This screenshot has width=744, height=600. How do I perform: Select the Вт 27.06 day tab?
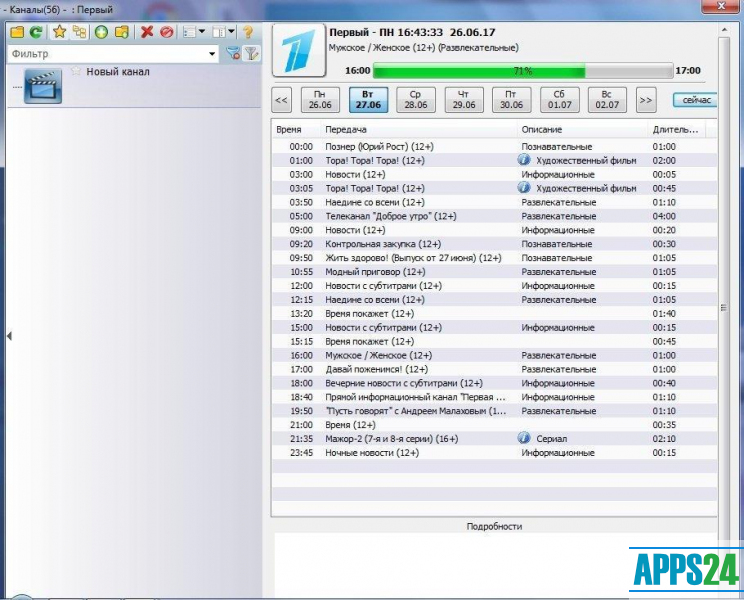[x=368, y=100]
